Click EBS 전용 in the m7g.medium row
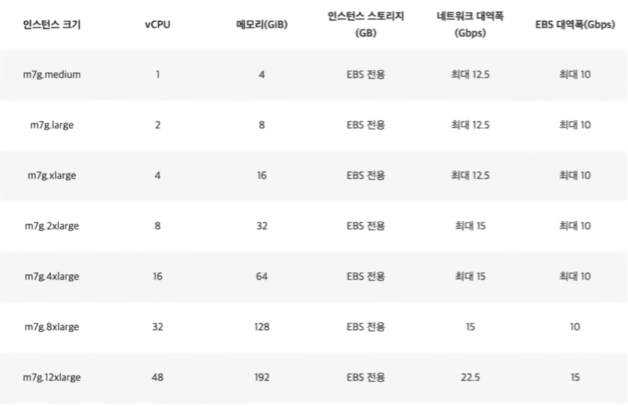Viewport: 628px width, 407px height. [366, 75]
